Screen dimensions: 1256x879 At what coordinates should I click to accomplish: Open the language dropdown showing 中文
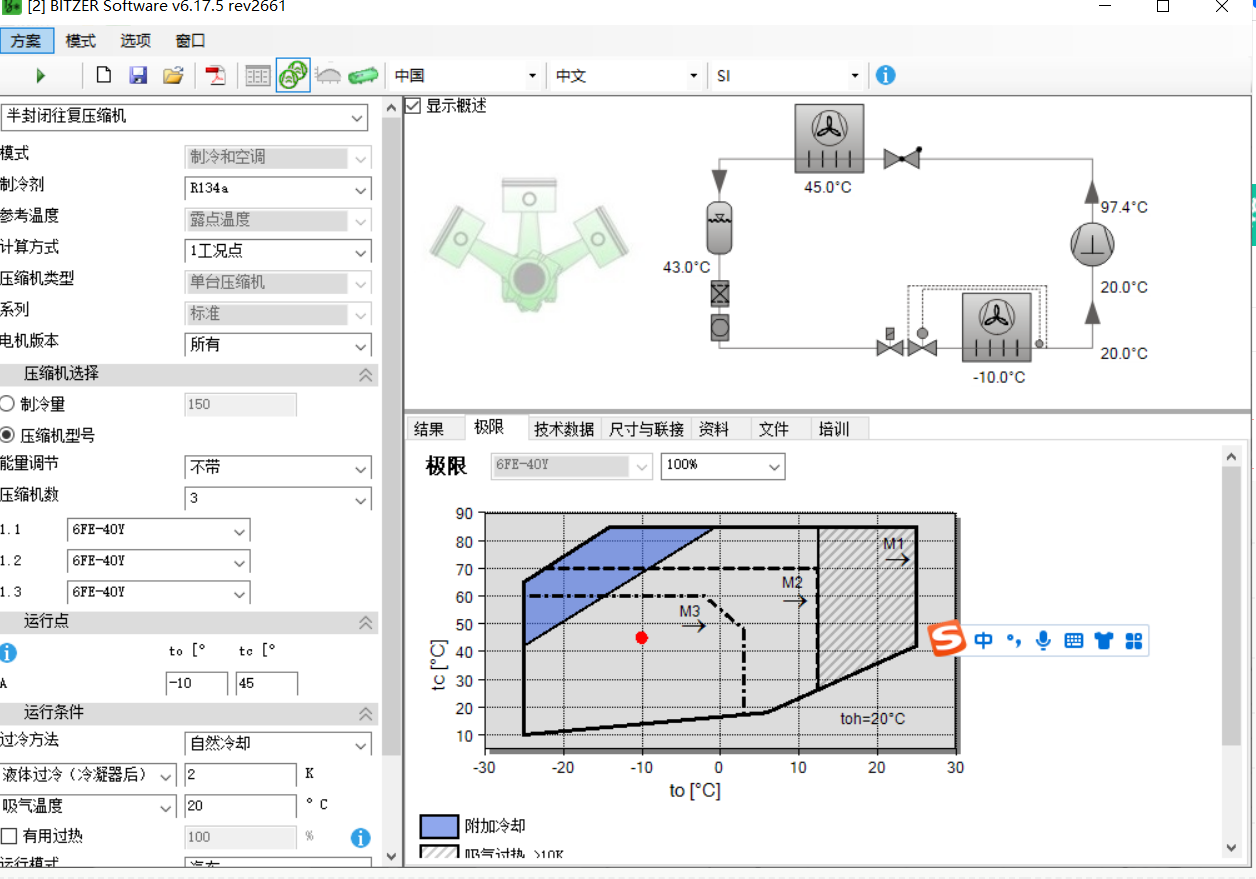[x=627, y=76]
